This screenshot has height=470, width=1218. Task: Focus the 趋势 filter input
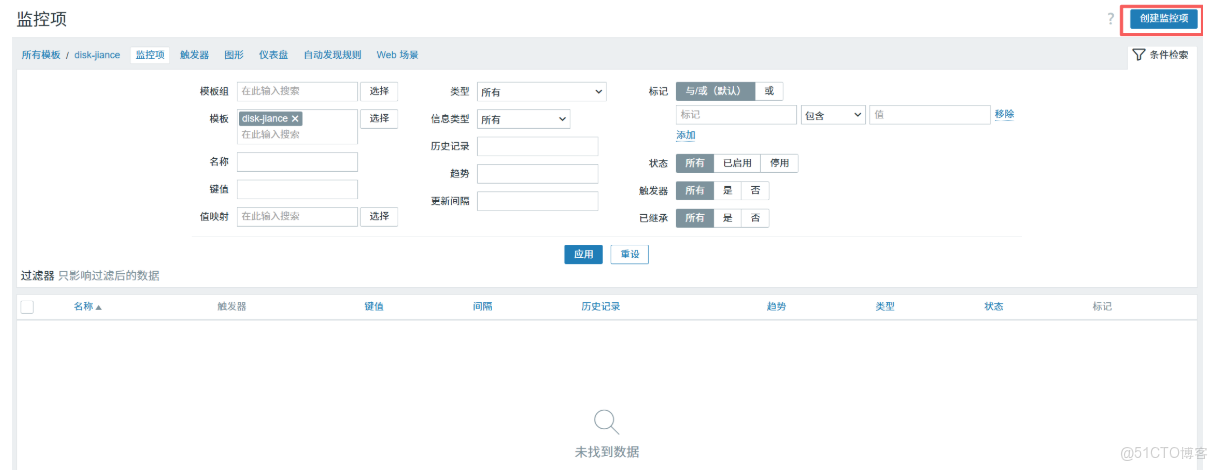(537, 174)
